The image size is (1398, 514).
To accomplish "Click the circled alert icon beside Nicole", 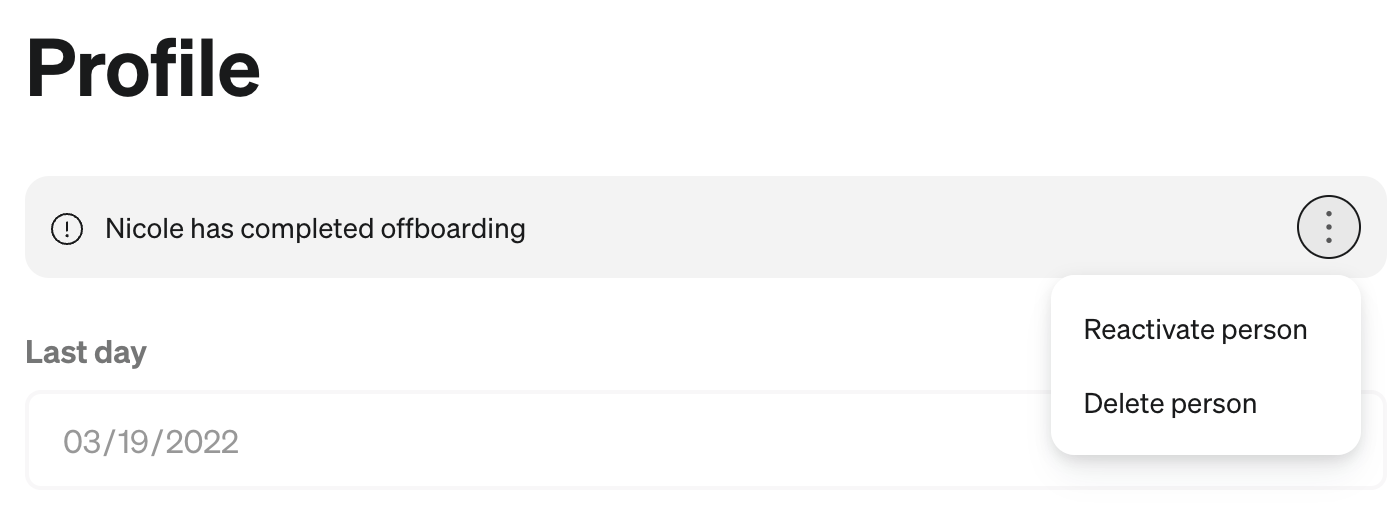I will (x=67, y=229).
